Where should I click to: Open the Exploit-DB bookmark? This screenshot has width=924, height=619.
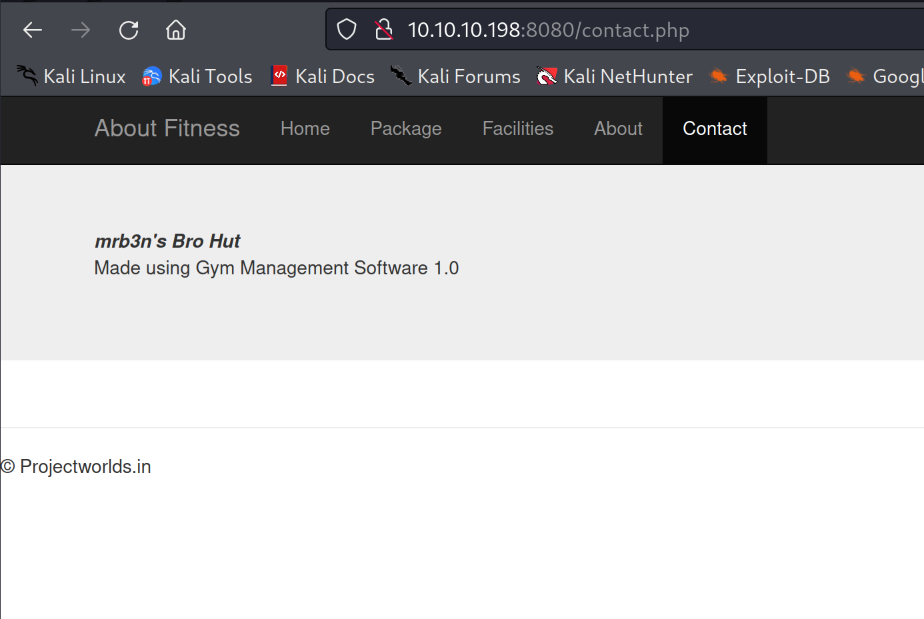click(x=769, y=76)
